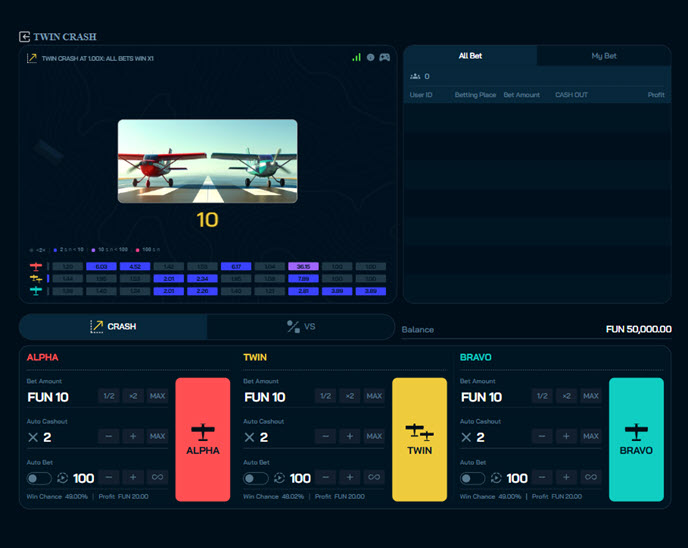Screen dimensions: 688x548
Task: Set infinite auto bet rounds for Bravo
Action: [590, 478]
